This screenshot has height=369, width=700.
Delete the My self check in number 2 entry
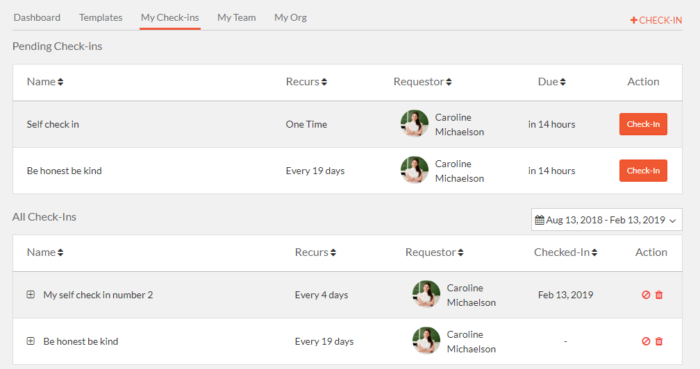[x=659, y=295]
